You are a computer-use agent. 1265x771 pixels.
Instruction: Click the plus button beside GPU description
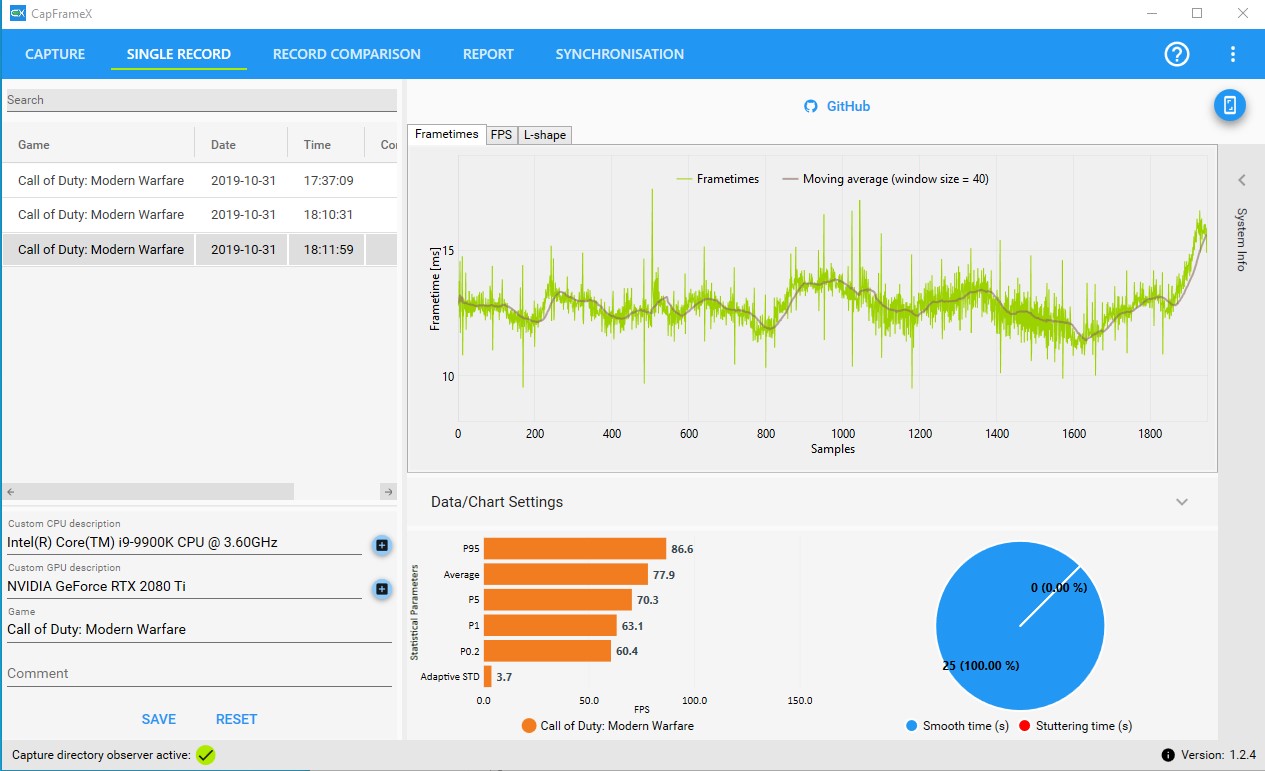click(382, 589)
